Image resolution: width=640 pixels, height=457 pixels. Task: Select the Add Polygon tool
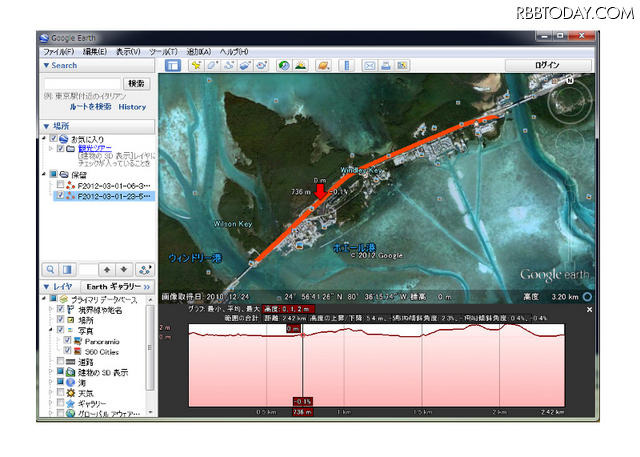tap(212, 65)
